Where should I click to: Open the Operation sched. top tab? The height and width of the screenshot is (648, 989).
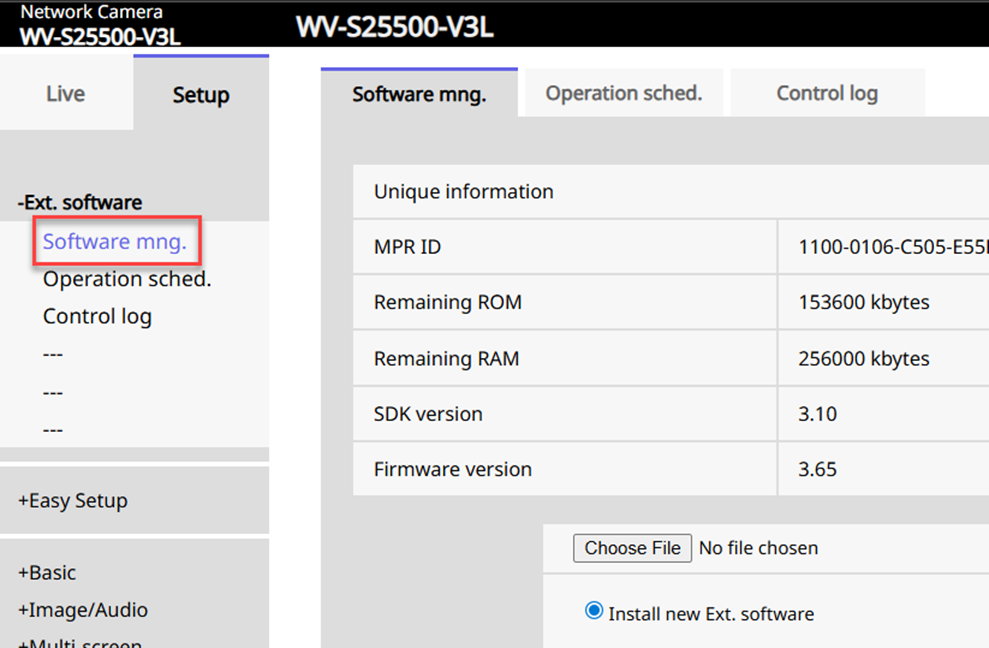coord(623,93)
